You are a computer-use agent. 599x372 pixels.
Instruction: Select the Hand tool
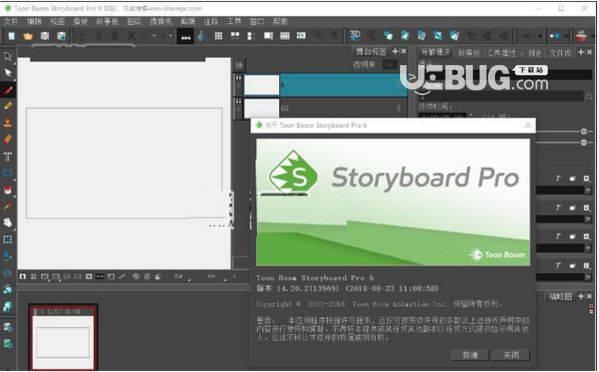click(8, 223)
